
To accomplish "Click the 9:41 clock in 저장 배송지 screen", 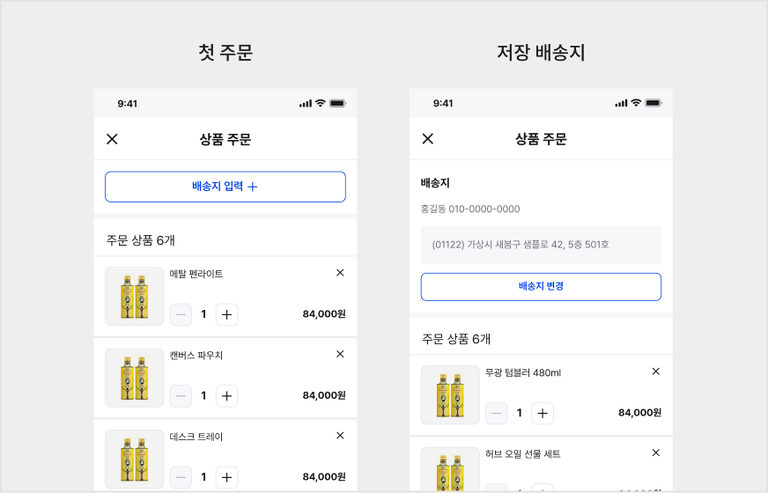I will tap(443, 103).
